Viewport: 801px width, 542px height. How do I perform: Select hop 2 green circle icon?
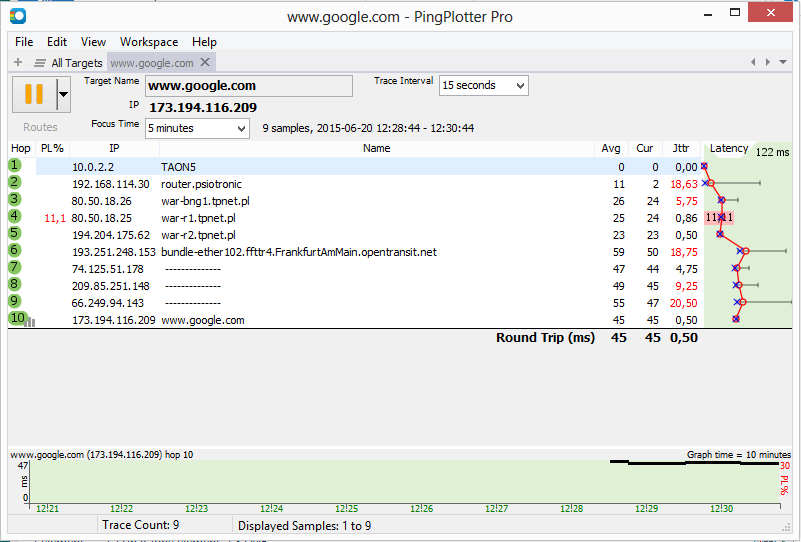(15, 182)
